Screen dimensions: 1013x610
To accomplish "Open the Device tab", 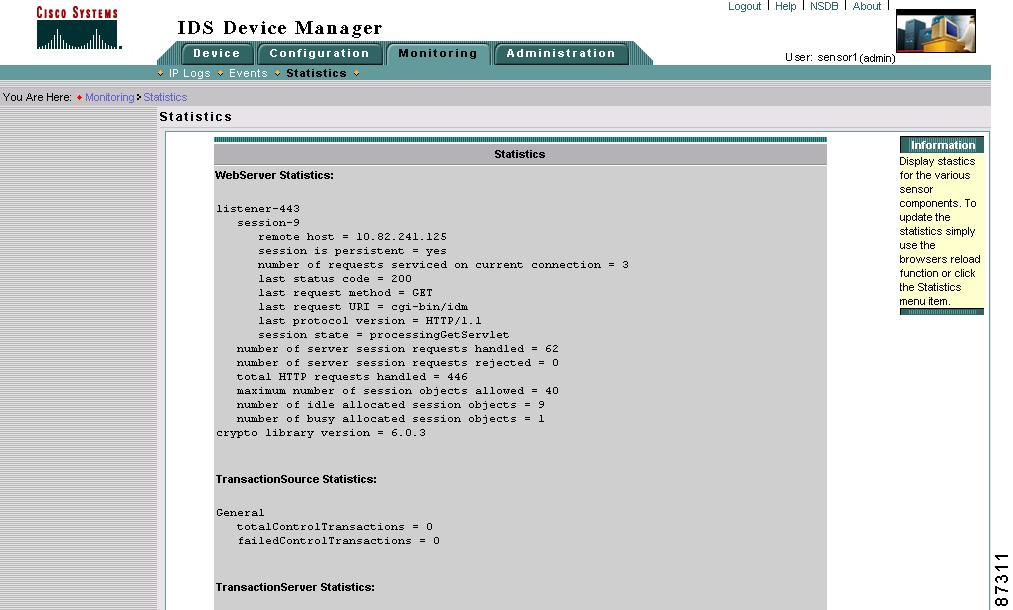I will (216, 54).
